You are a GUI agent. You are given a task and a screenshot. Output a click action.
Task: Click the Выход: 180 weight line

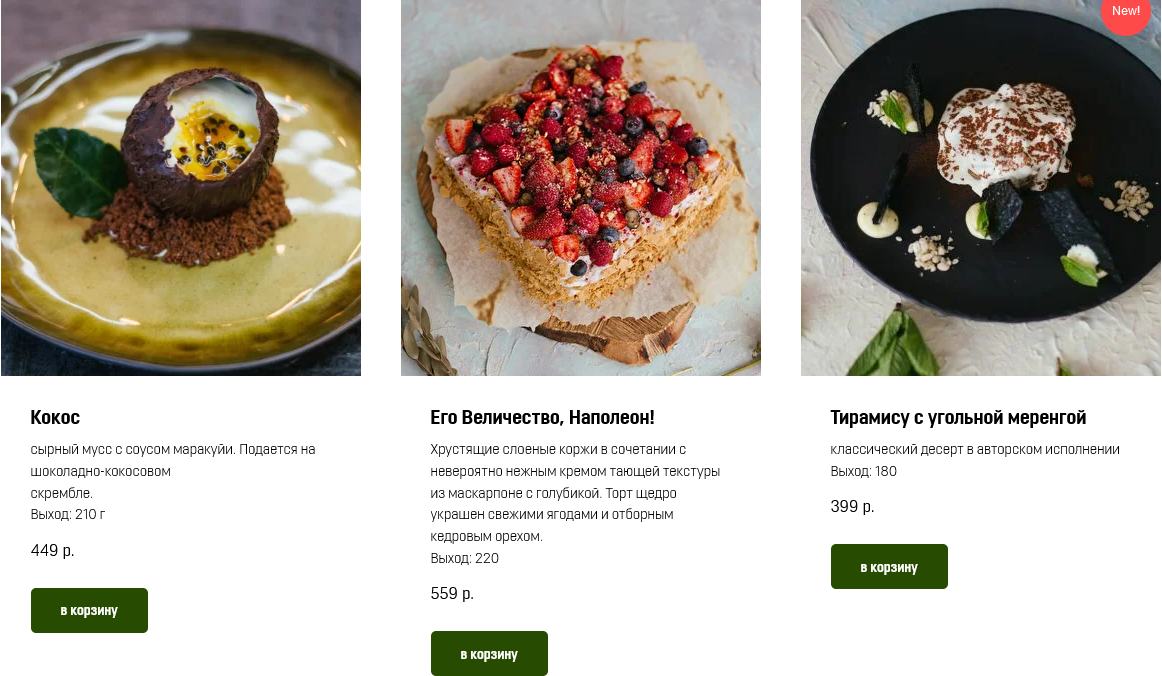coord(863,471)
